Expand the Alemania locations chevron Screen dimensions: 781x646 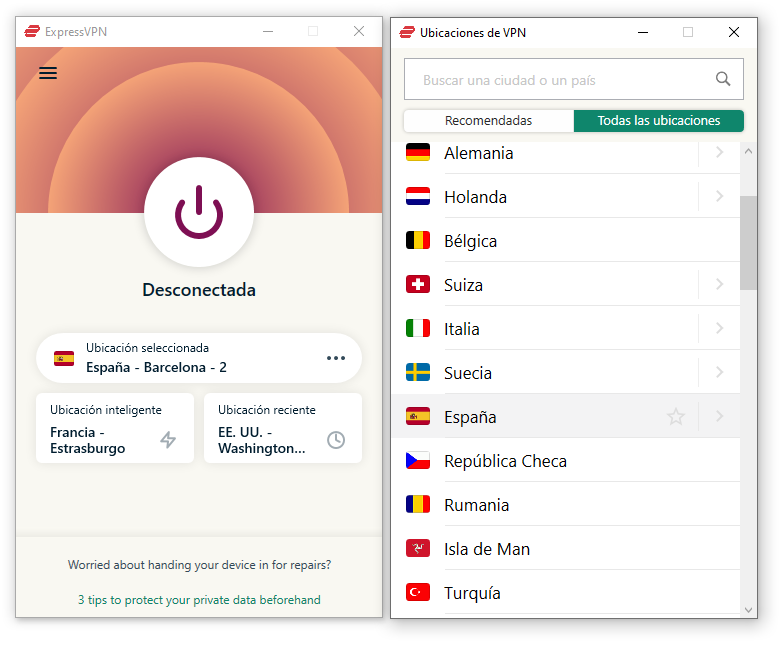pyautogui.click(x=719, y=152)
